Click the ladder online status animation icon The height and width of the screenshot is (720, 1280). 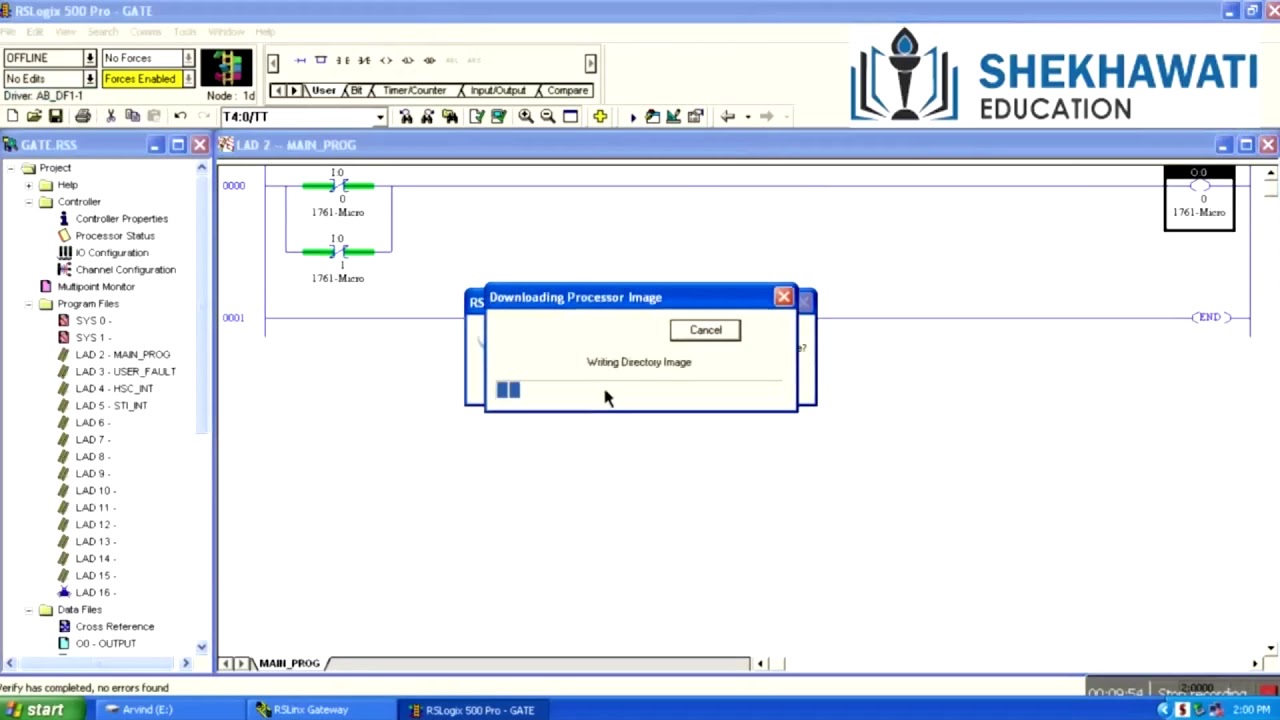click(x=227, y=68)
